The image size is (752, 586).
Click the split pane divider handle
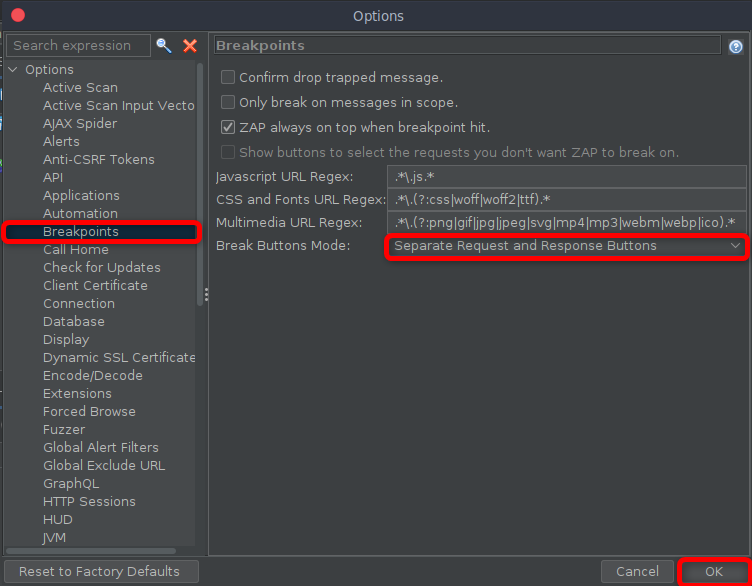click(x=206, y=294)
